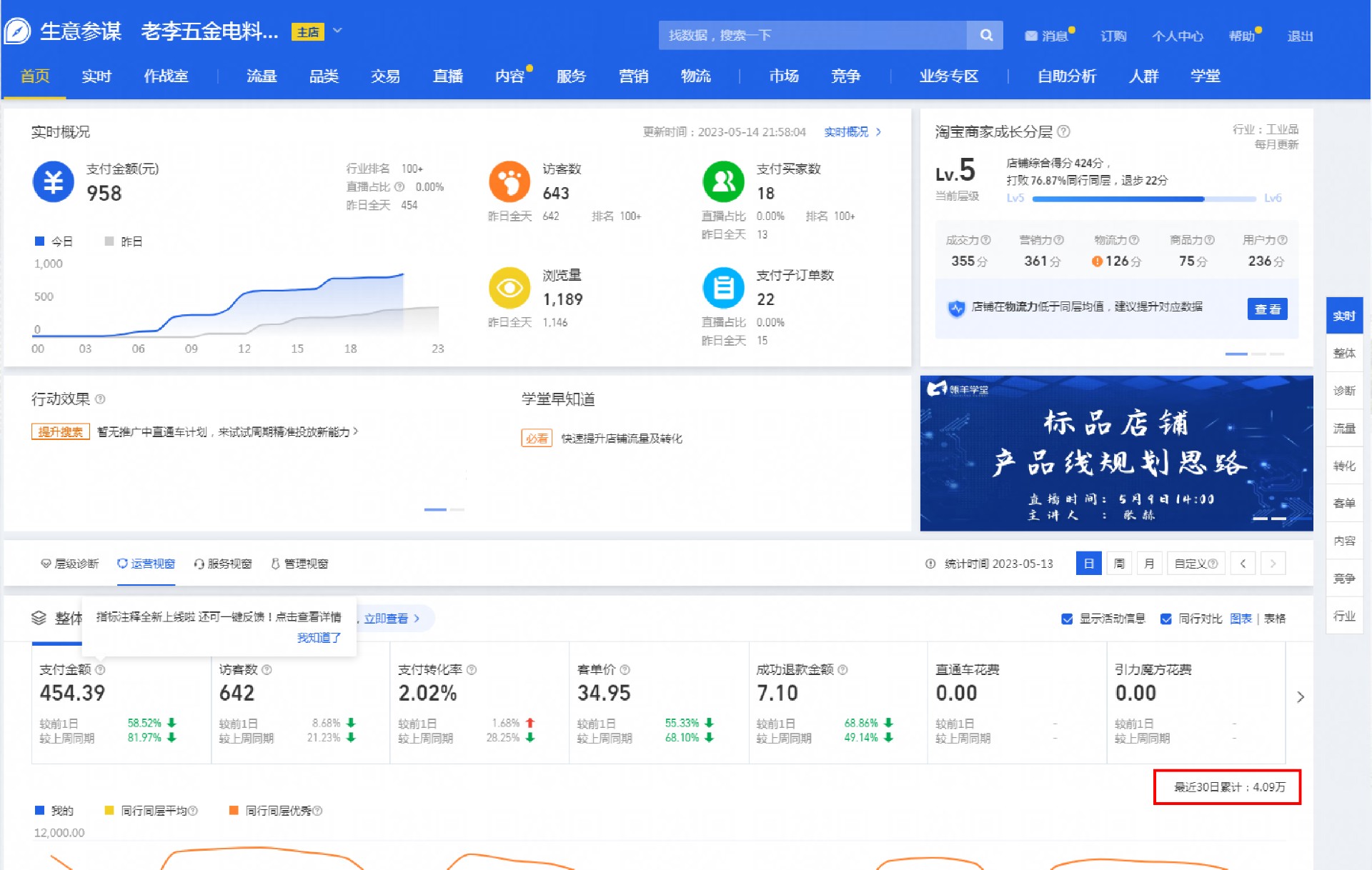Viewport: 1372px width, 870px height.
Task: Open the 竞争 menu in navigation
Action: 846,76
